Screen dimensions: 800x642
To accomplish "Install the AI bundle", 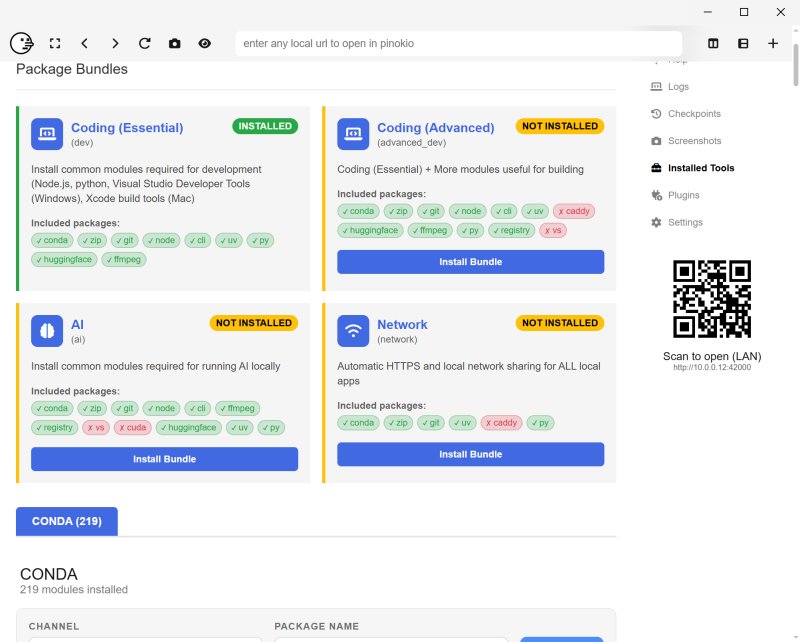I will tap(164, 459).
